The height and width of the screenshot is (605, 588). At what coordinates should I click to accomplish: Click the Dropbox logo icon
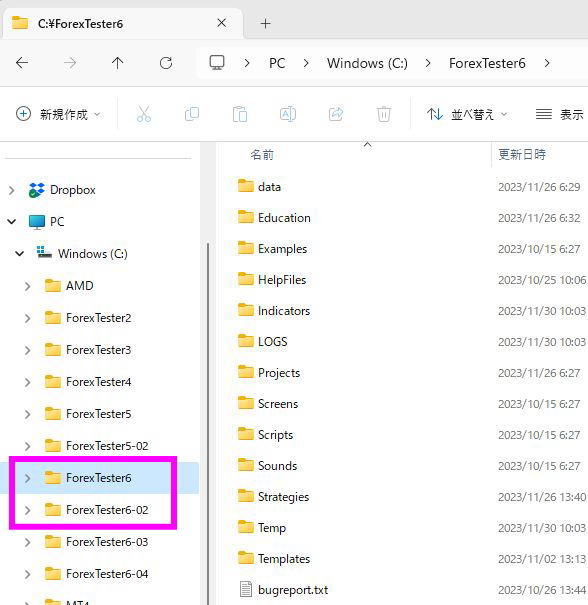click(37, 190)
